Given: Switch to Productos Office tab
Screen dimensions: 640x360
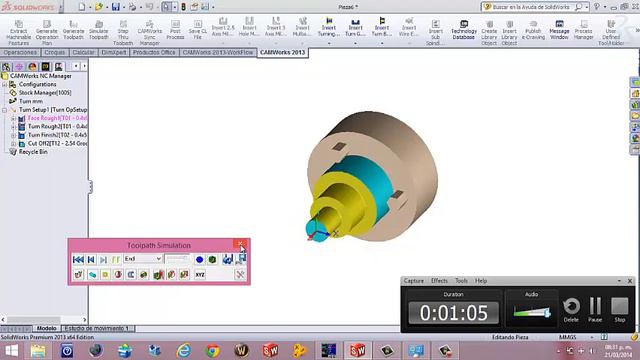Looking at the screenshot, I should tap(154, 53).
